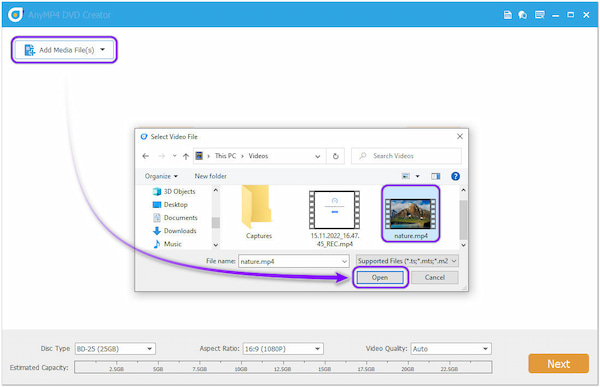The width and height of the screenshot is (600, 387).
Task: Click the file list vertical scrollbar
Action: coord(463,219)
